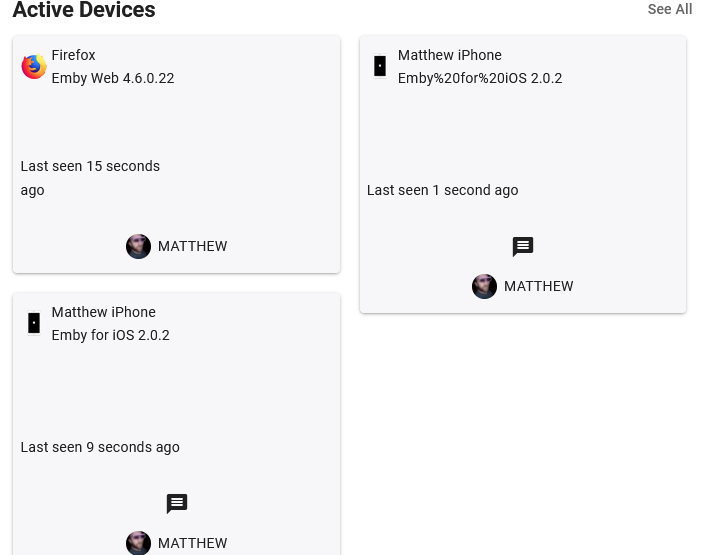This screenshot has height=555, width=715.
Task: Click the Emby Web 4.6.0.22 label
Action: point(113,78)
